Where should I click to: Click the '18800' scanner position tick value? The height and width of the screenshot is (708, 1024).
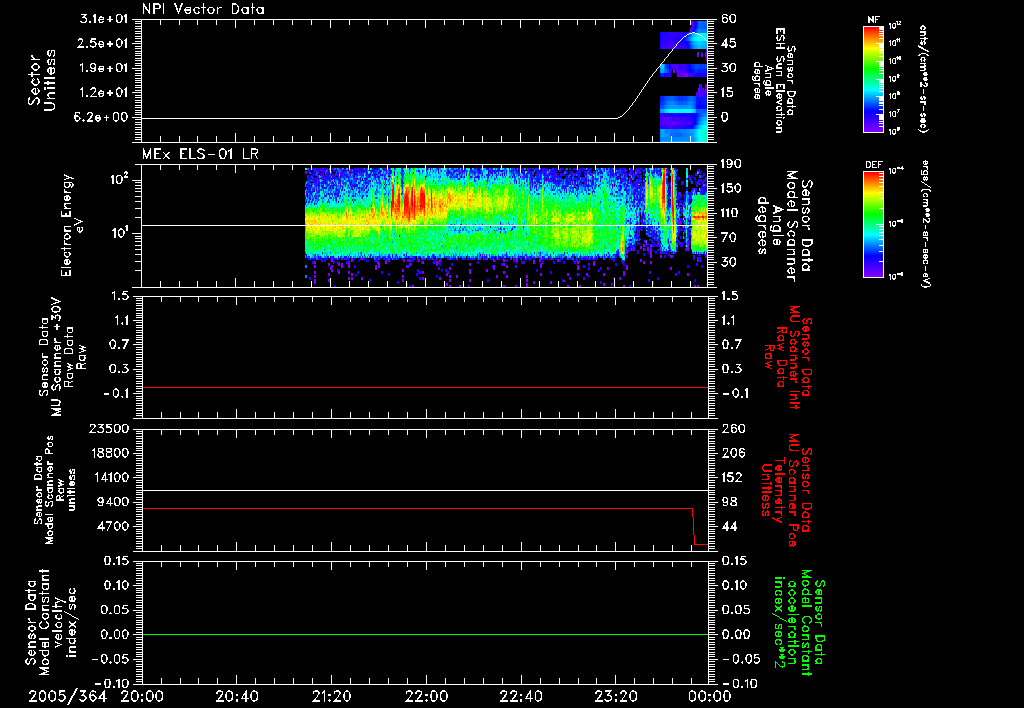[108, 453]
